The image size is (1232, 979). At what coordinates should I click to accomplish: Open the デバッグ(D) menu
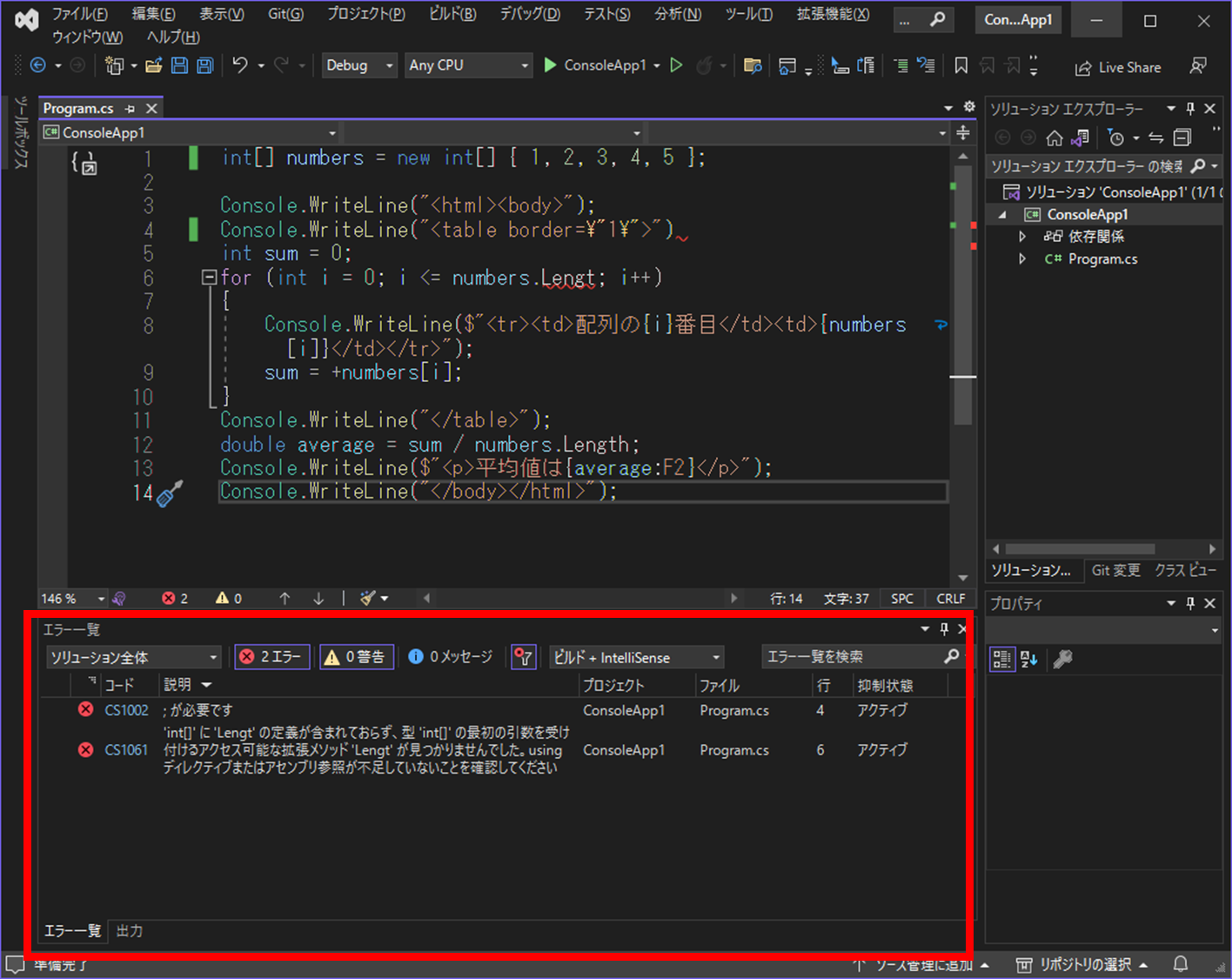coord(529,14)
